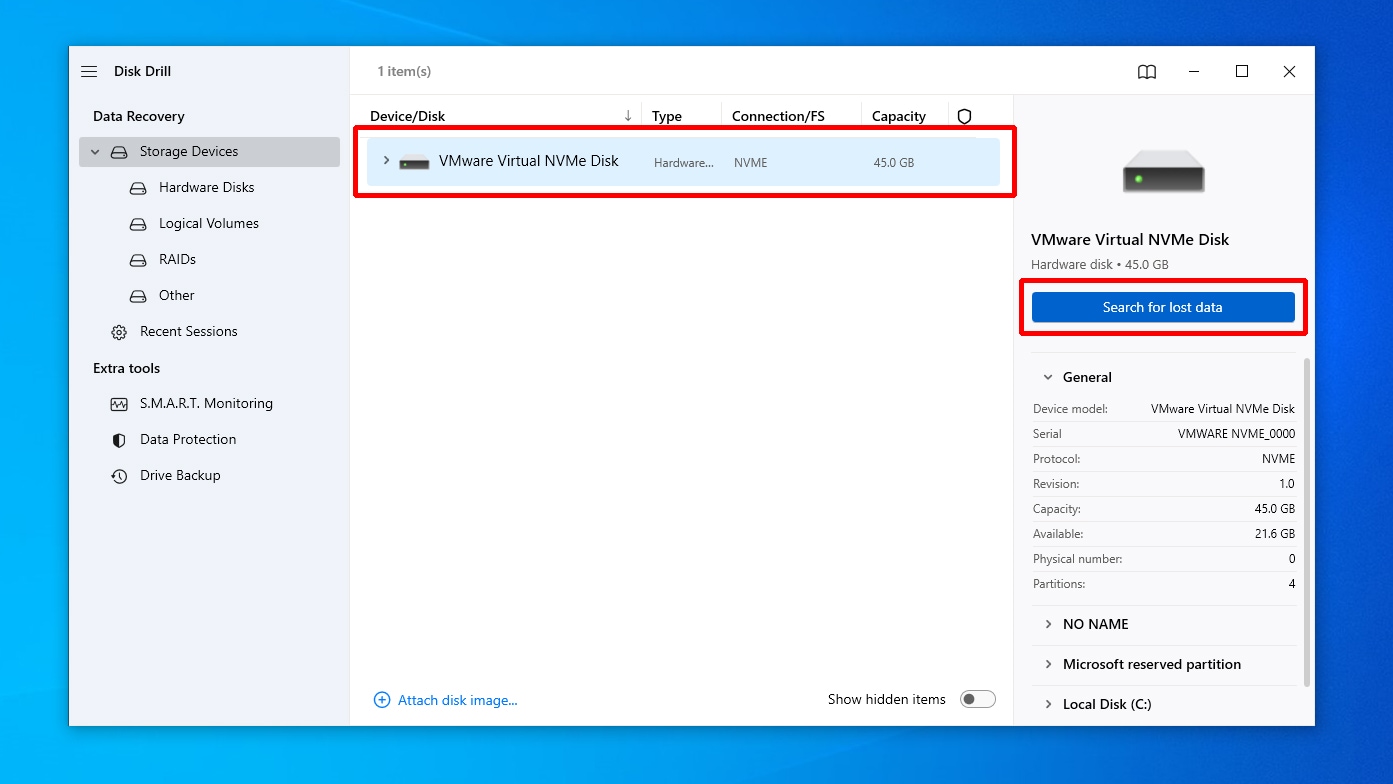Viewport: 1393px width, 784px height.
Task: Click the shield column header icon
Action: pos(964,116)
